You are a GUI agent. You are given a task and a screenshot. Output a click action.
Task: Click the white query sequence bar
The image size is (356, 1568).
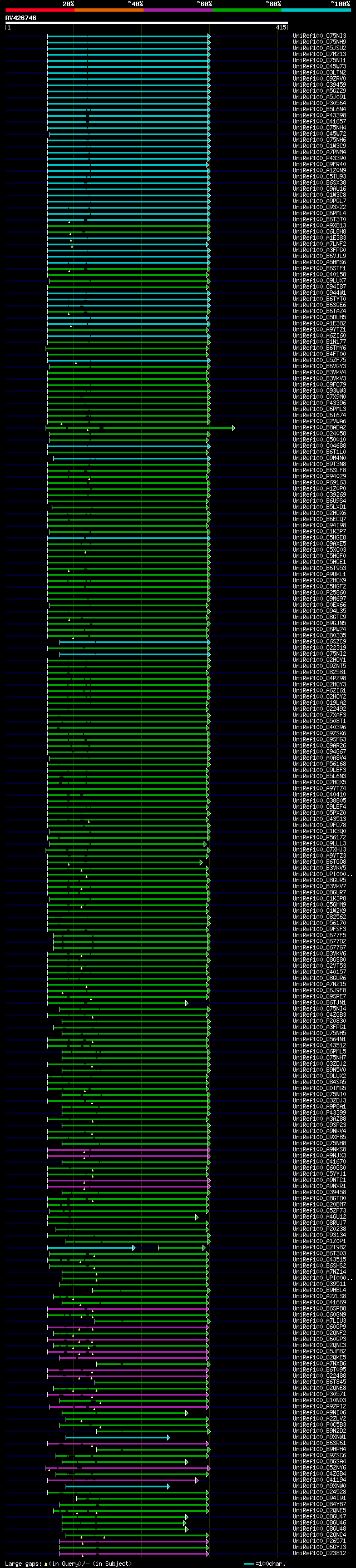pyautogui.click(x=147, y=23)
